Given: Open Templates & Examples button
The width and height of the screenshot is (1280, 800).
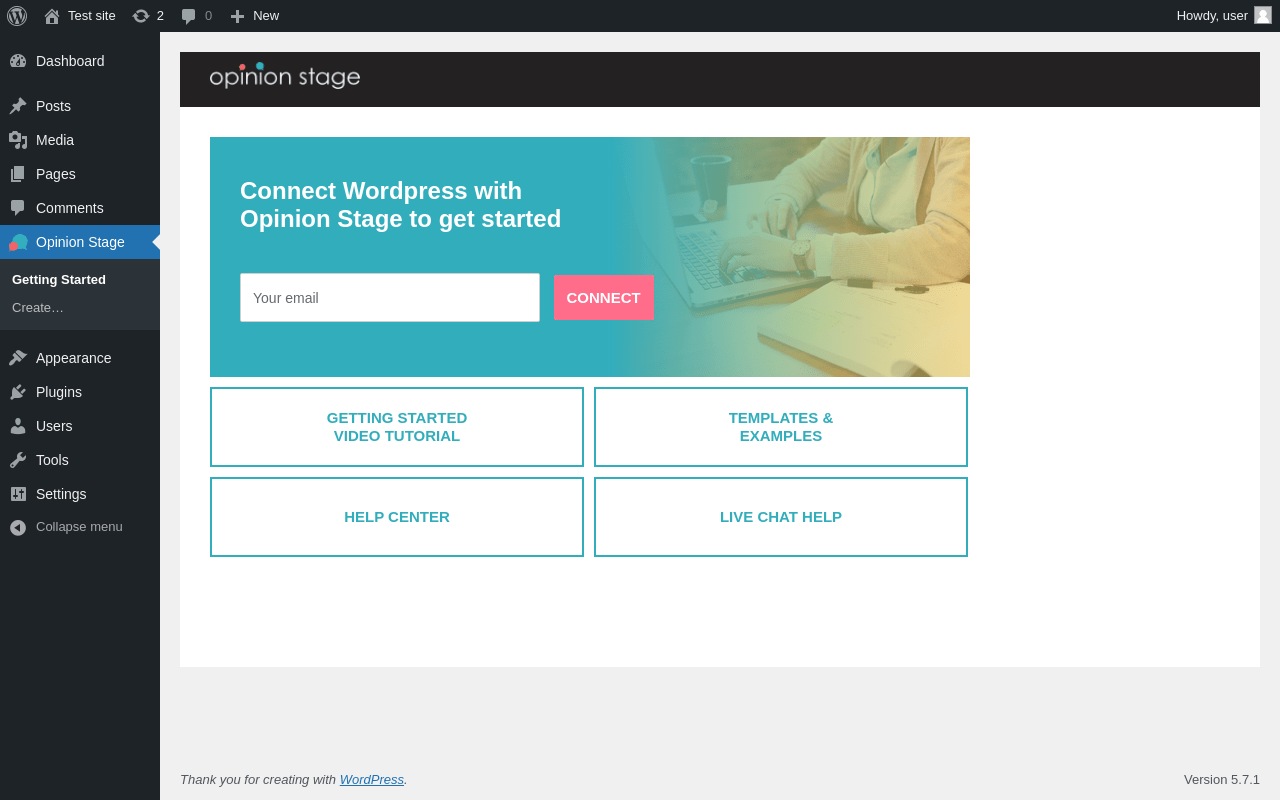Looking at the screenshot, I should (x=781, y=427).
